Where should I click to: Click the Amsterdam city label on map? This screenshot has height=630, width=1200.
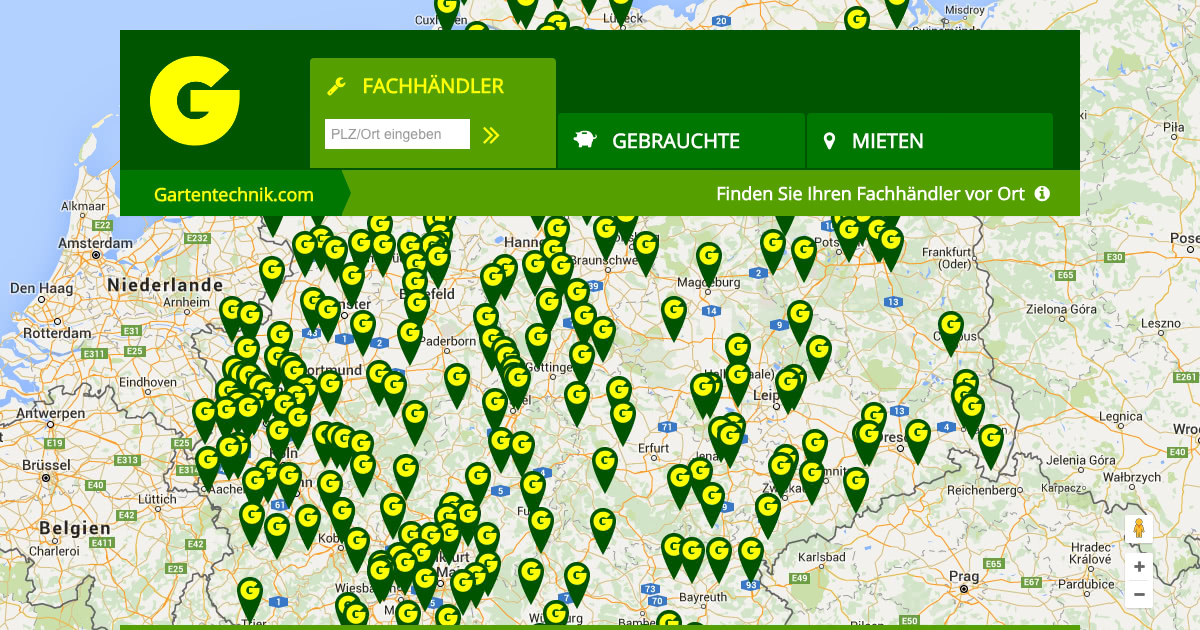(x=96, y=243)
